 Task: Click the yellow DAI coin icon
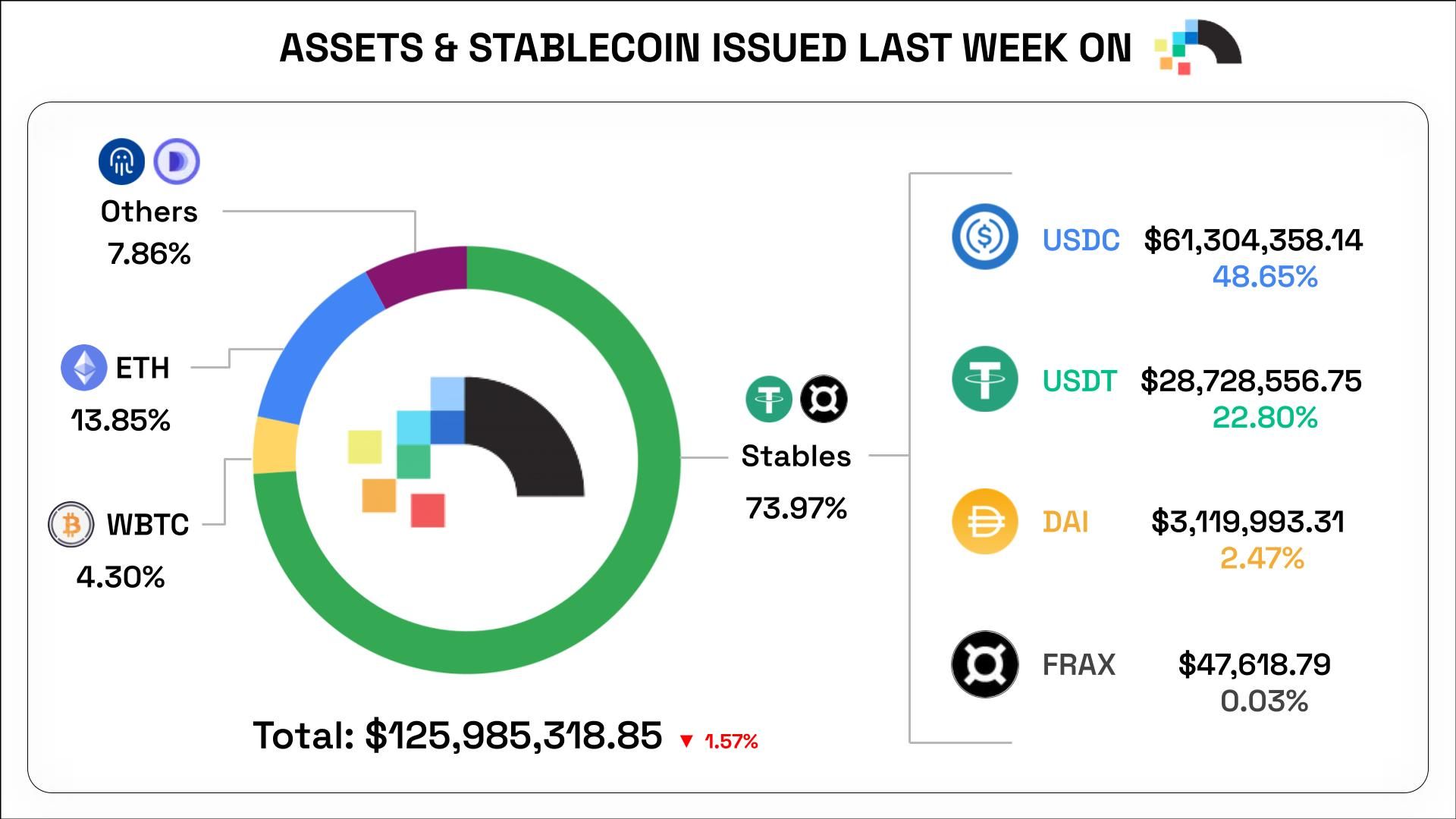coord(984,522)
